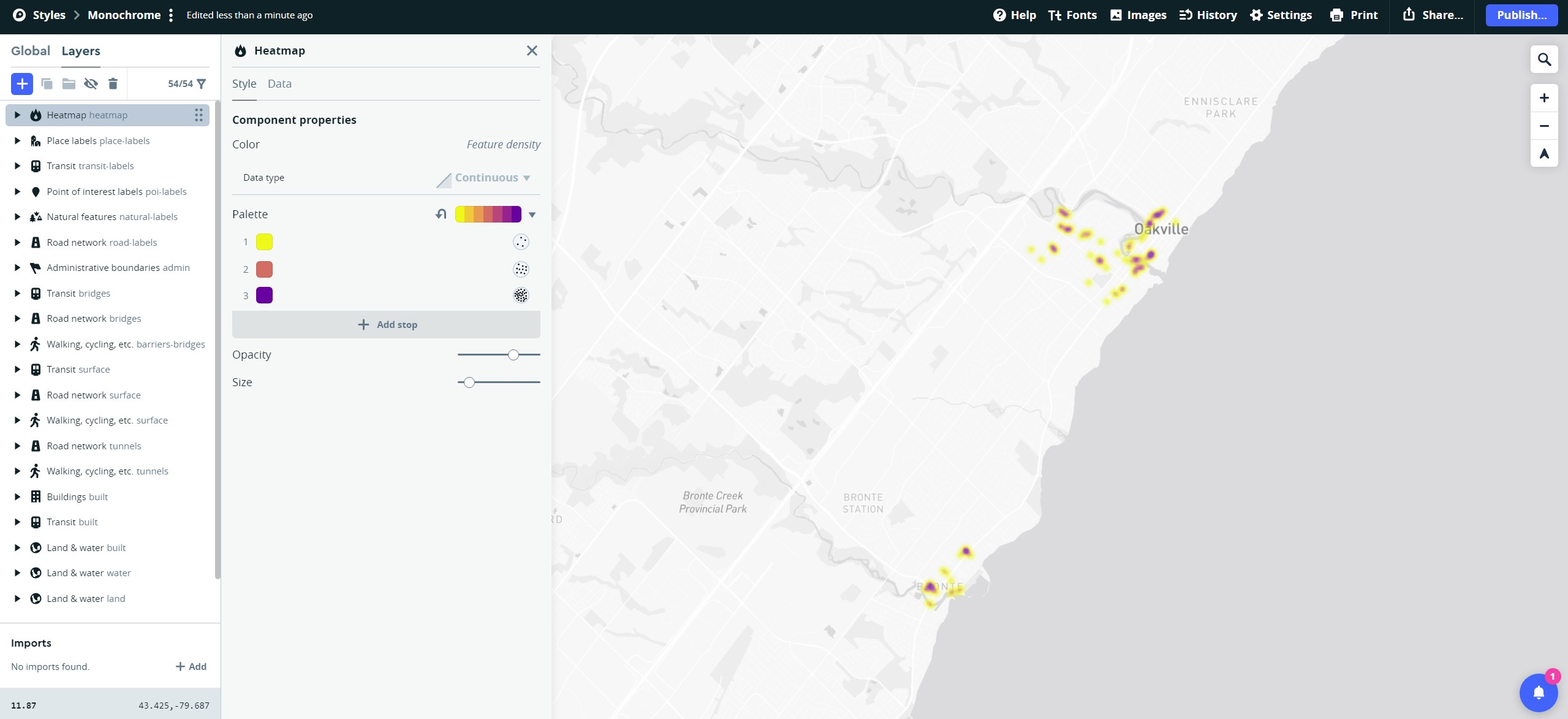
Task: Reset the palette with the undo arrow
Action: tap(440, 214)
